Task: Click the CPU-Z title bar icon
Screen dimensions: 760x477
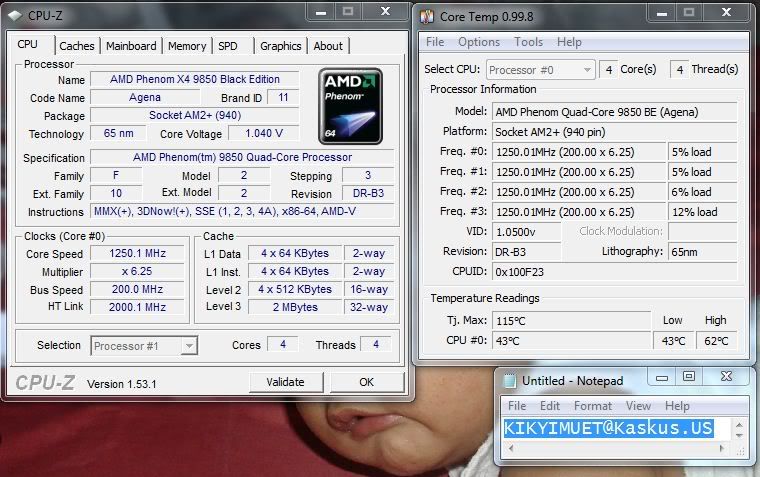Action: [16, 16]
